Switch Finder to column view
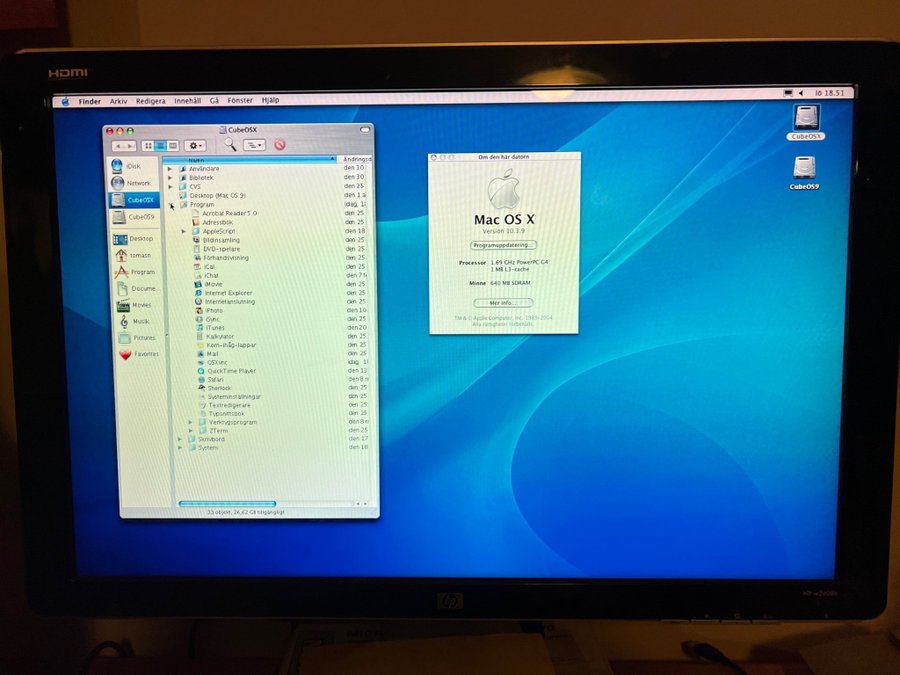 tap(172, 146)
